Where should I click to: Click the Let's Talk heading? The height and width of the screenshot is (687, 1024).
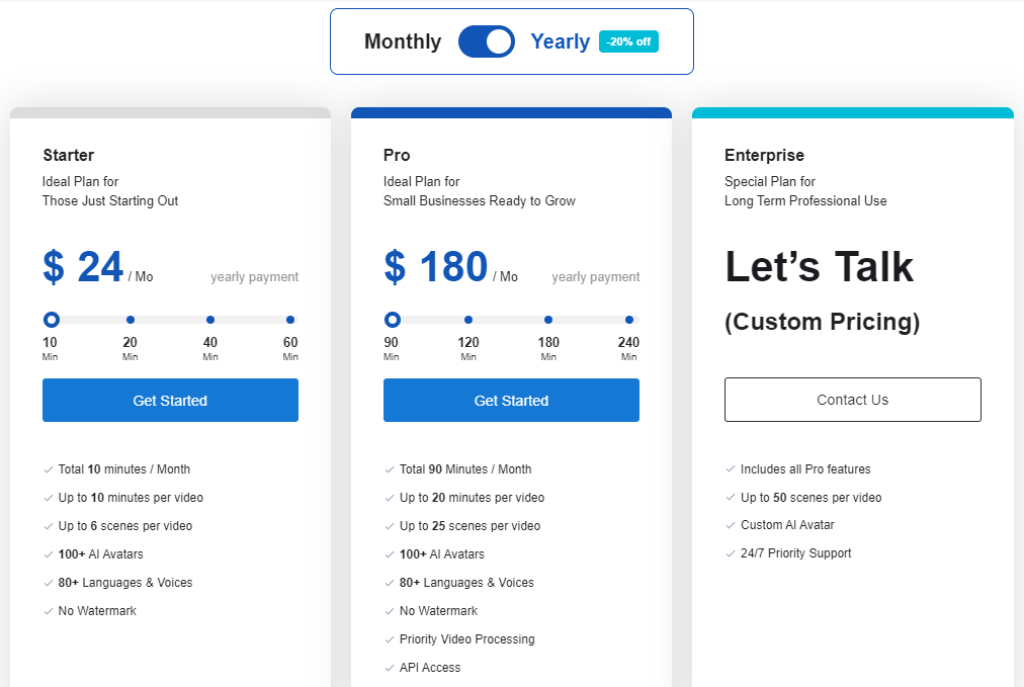818,266
